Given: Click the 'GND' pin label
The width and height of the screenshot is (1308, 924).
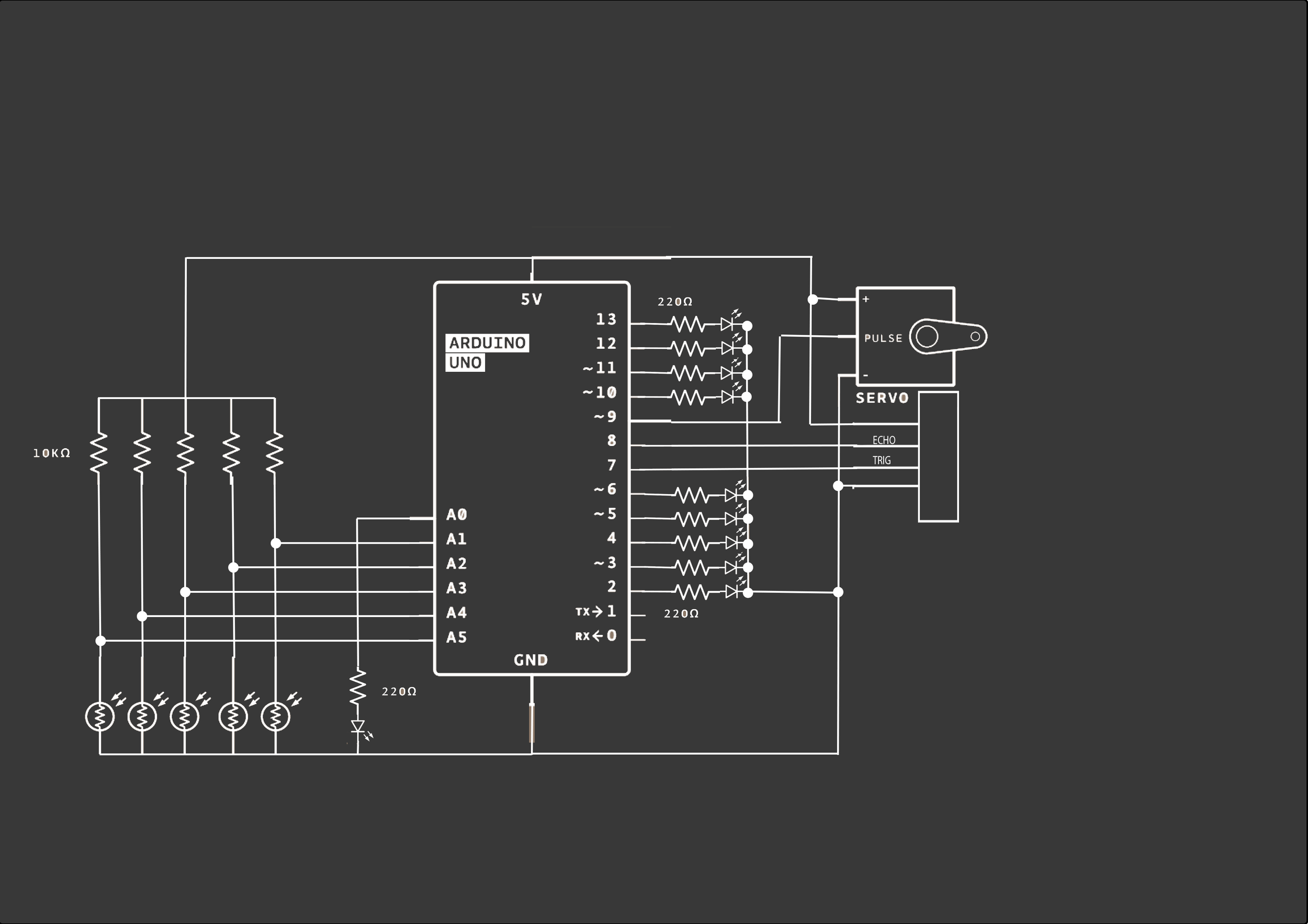Looking at the screenshot, I should tap(531, 660).
